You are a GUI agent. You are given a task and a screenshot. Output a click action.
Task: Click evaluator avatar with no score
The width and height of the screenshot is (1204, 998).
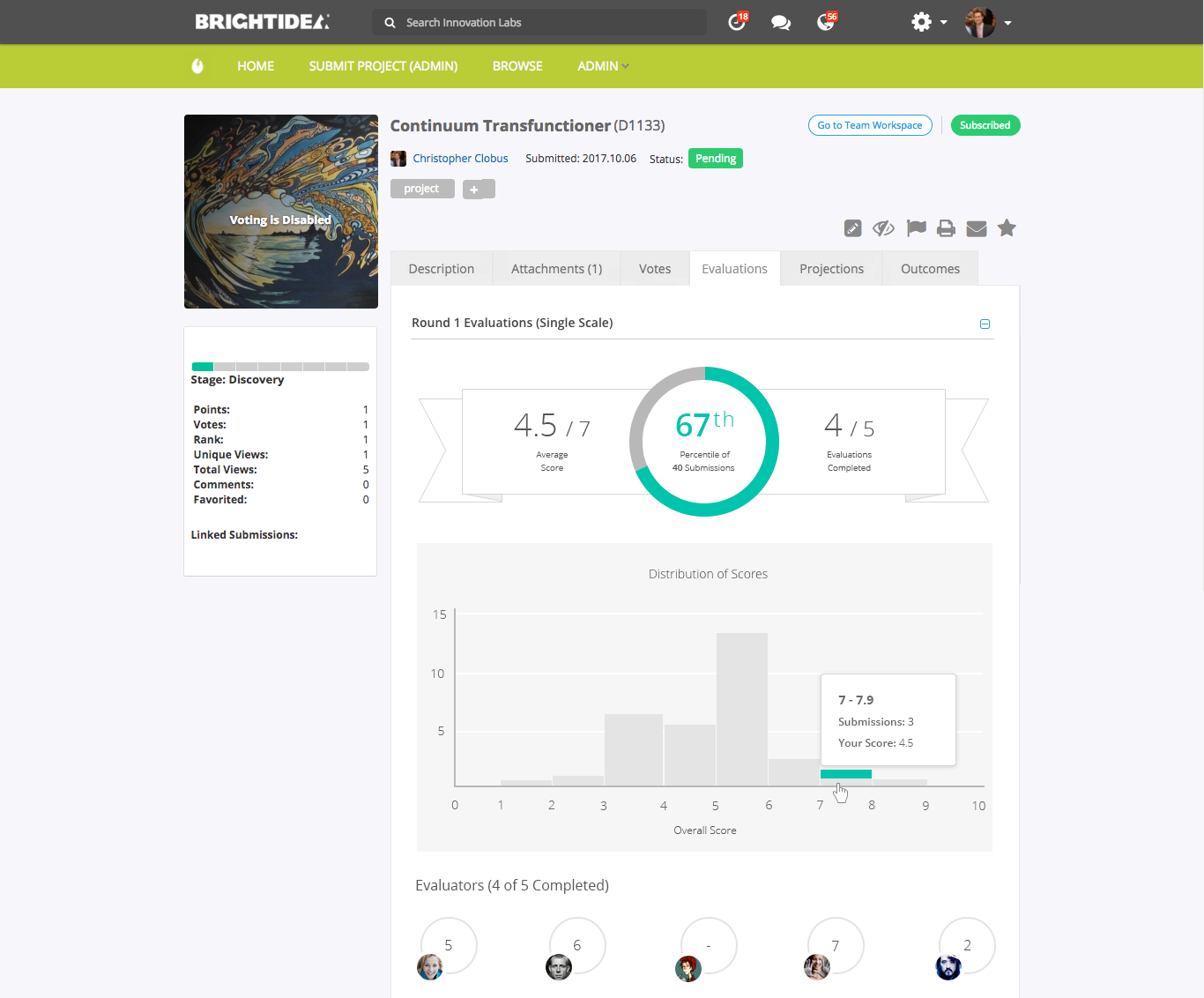pos(688,968)
